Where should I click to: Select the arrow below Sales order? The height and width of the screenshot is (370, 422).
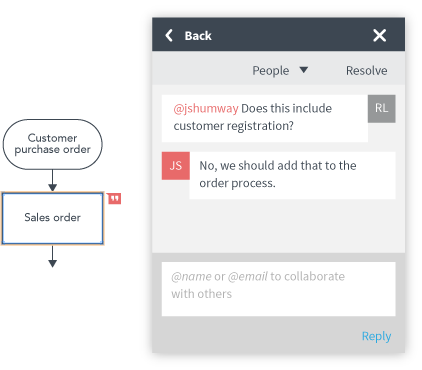tap(53, 257)
